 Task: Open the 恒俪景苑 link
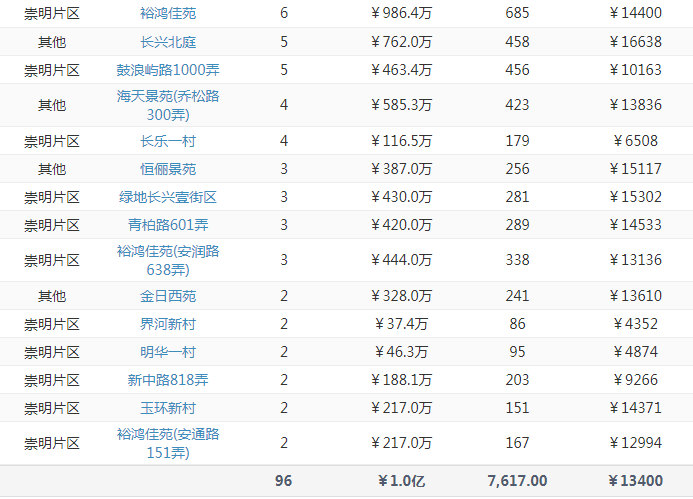point(168,169)
